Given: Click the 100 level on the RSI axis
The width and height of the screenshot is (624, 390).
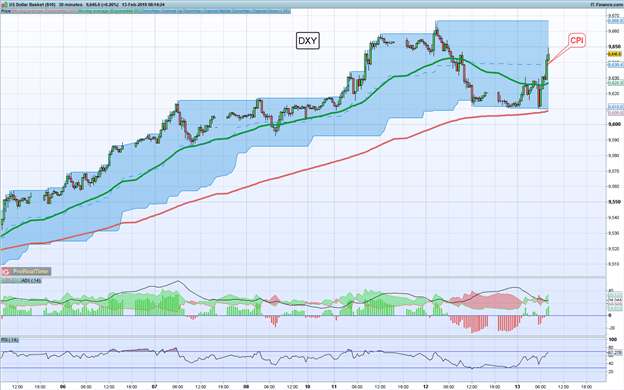Looking at the screenshot, I should (612, 339).
